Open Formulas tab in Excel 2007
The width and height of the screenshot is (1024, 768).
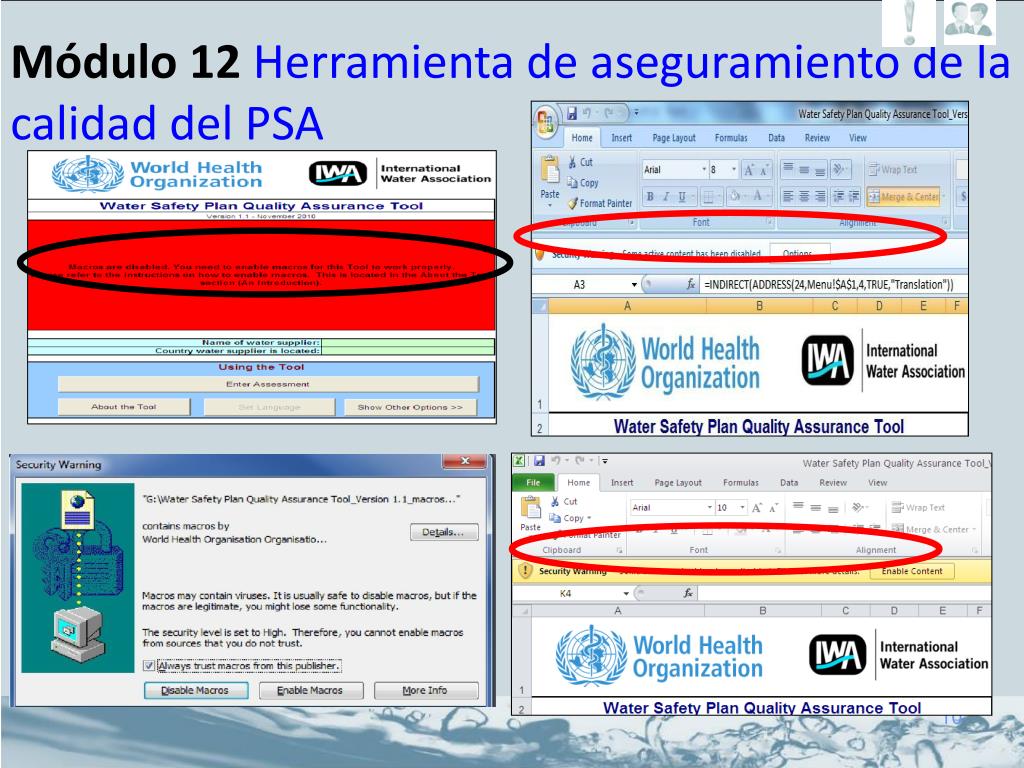(731, 138)
